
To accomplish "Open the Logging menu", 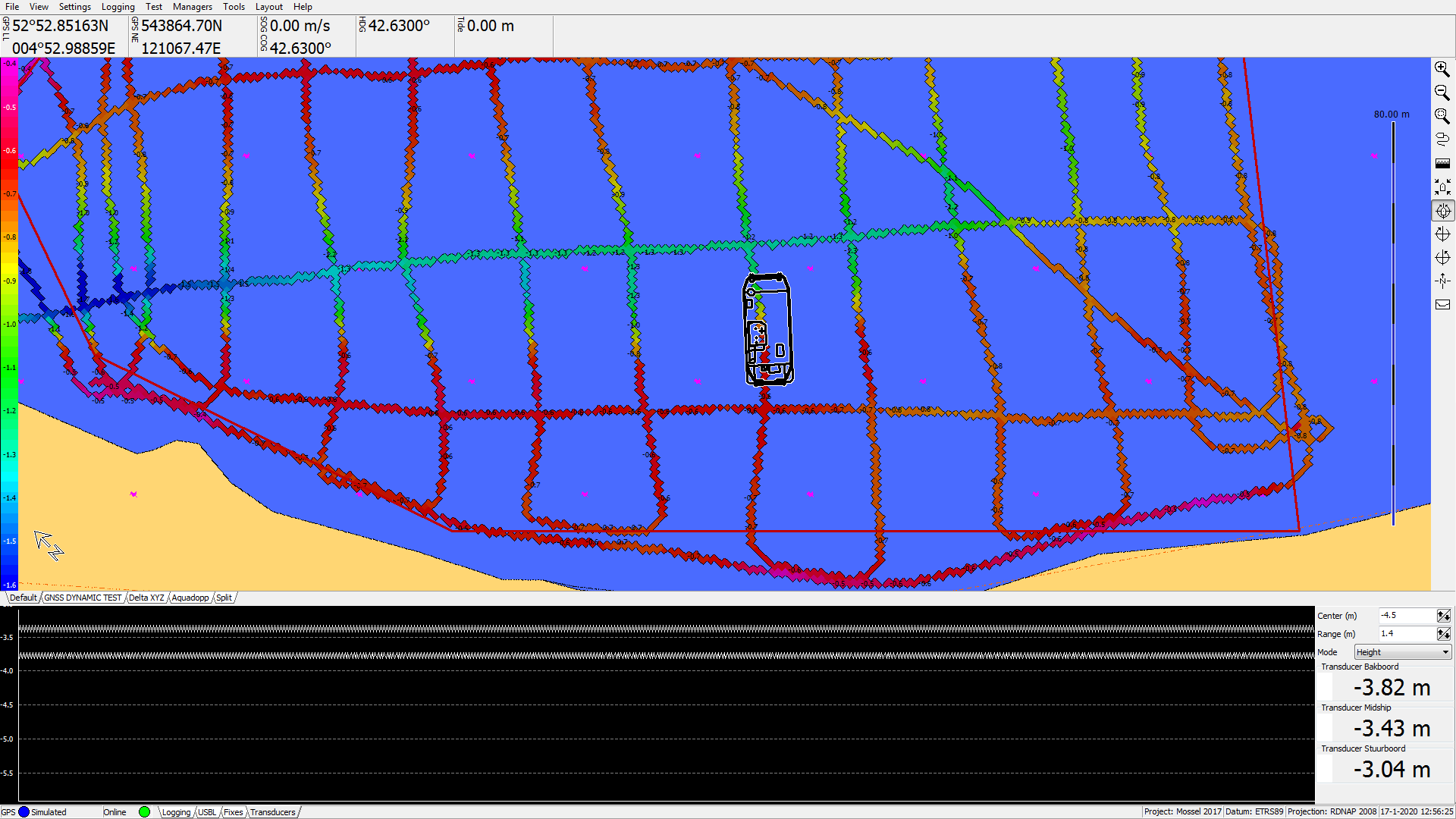I will (118, 7).
